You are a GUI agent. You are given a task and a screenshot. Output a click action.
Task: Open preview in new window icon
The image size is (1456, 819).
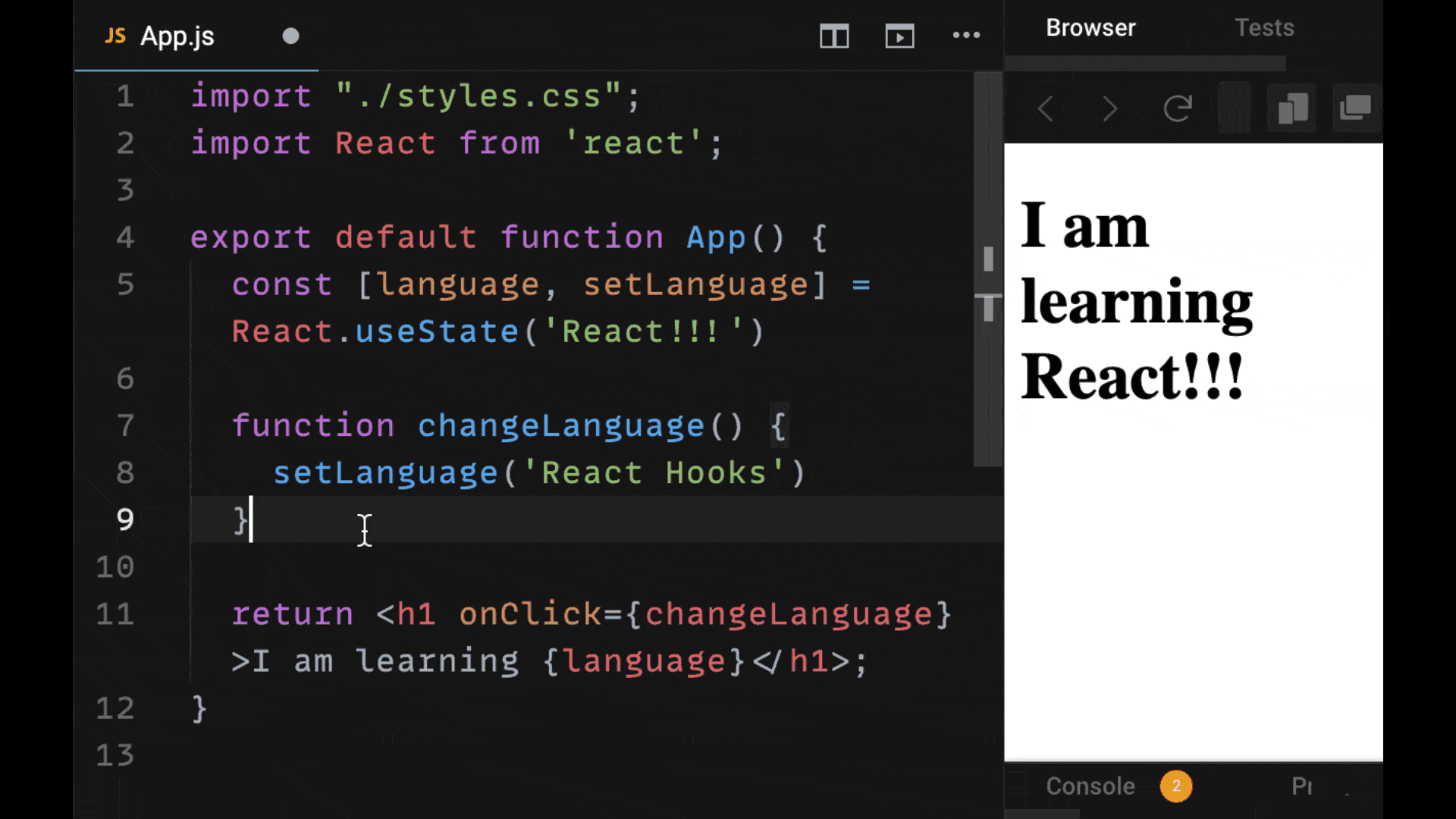pyautogui.click(x=1355, y=108)
